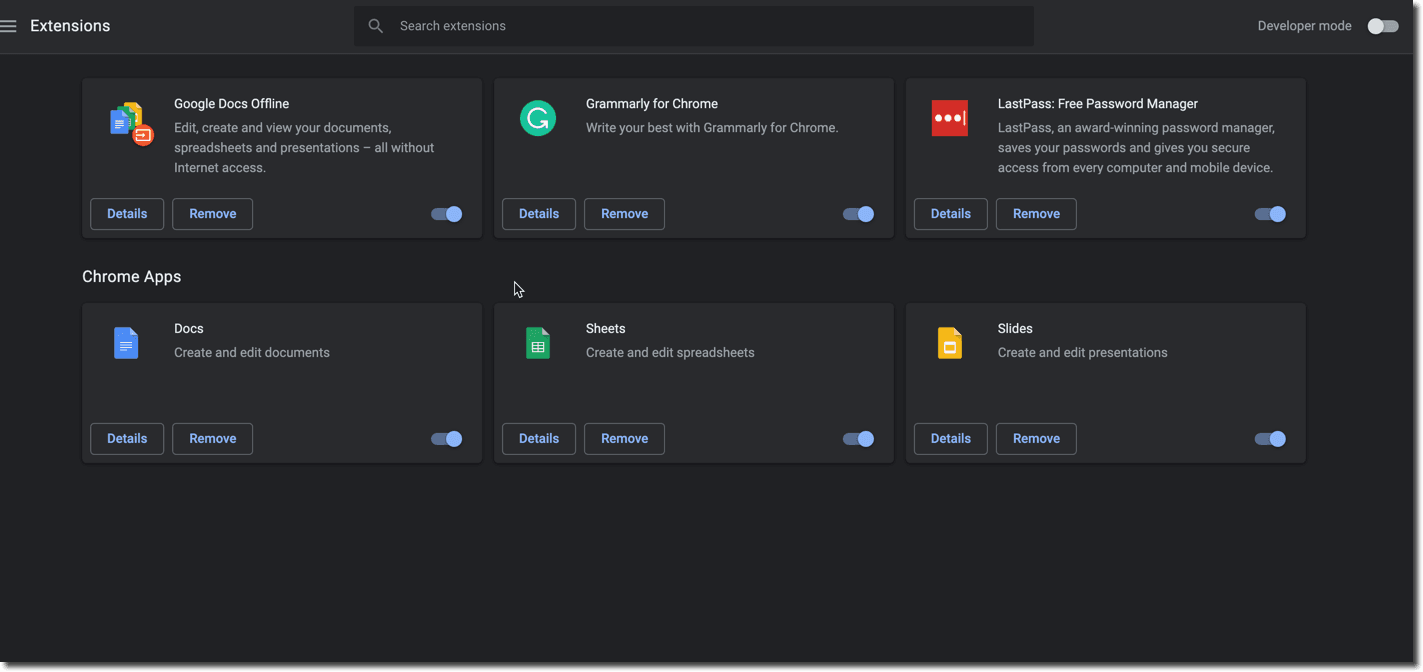Click the Docs app icon
This screenshot has height=672, width=1423.
tap(126, 343)
